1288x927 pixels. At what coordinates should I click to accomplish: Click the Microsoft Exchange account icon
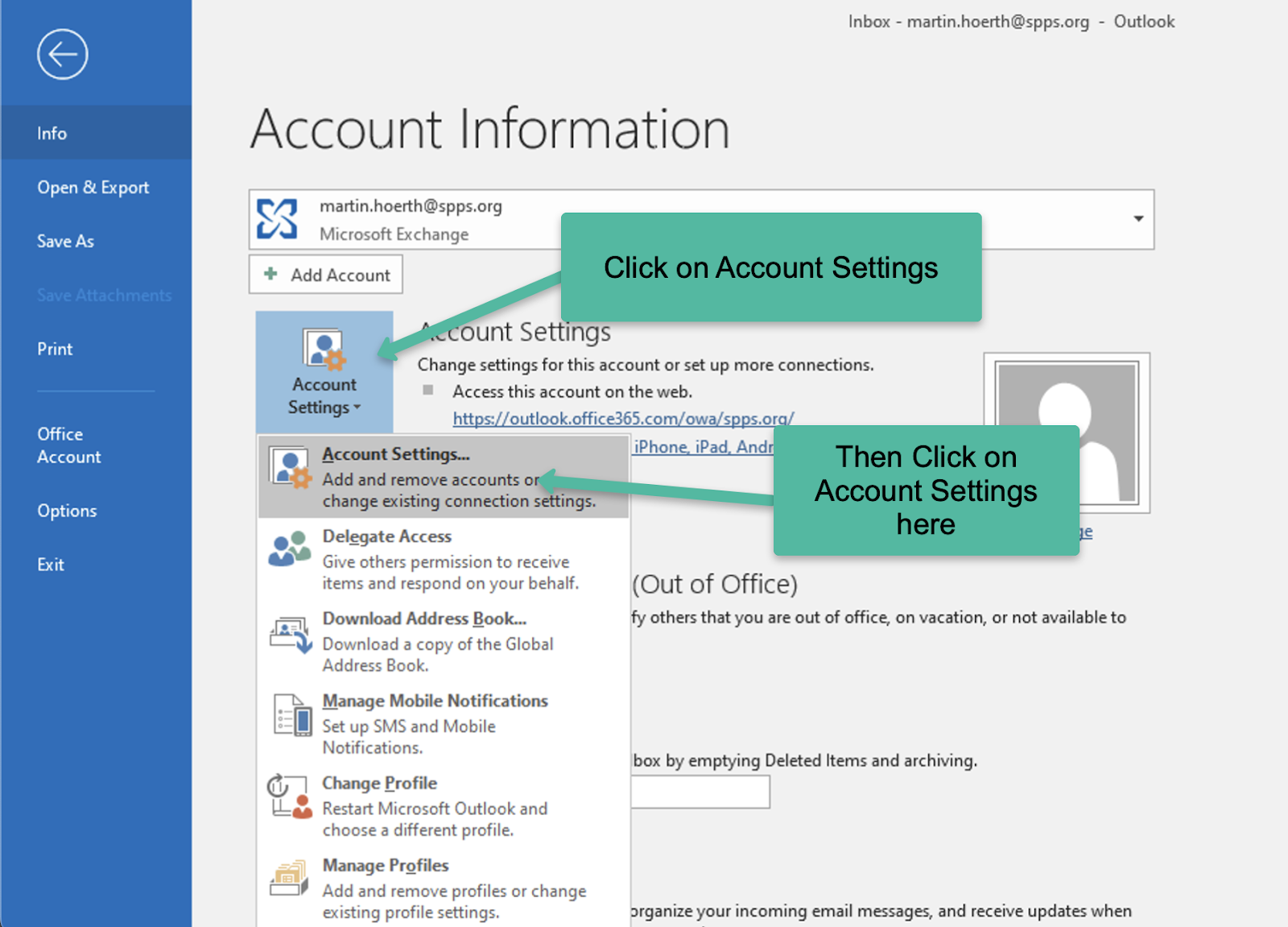[277, 219]
